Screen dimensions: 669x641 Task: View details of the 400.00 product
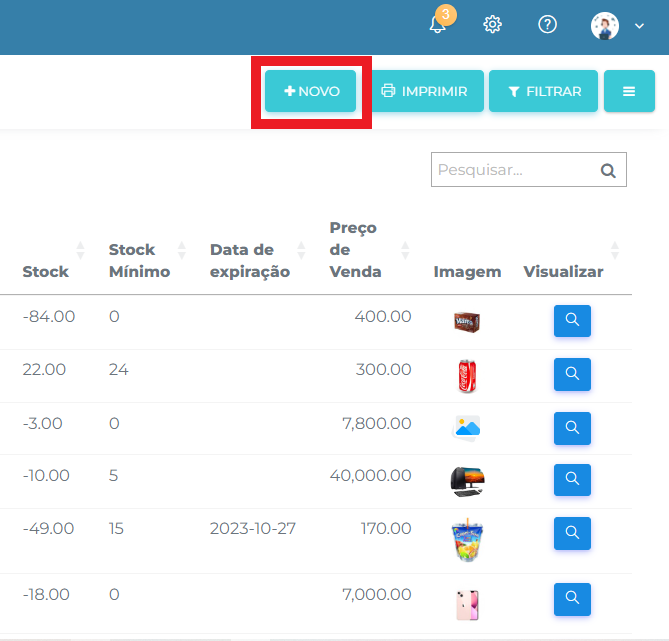pyautogui.click(x=572, y=321)
